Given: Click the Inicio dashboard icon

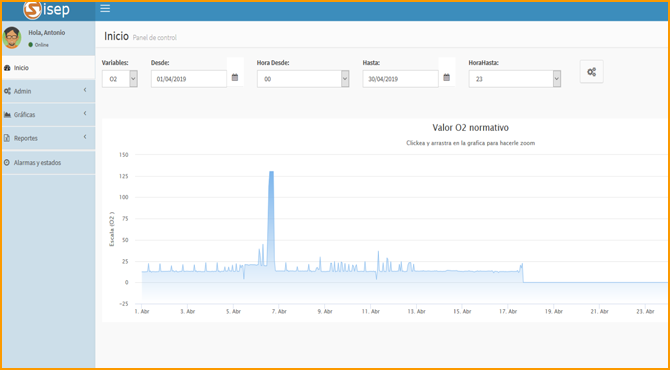Looking at the screenshot, I should click(x=7, y=68).
